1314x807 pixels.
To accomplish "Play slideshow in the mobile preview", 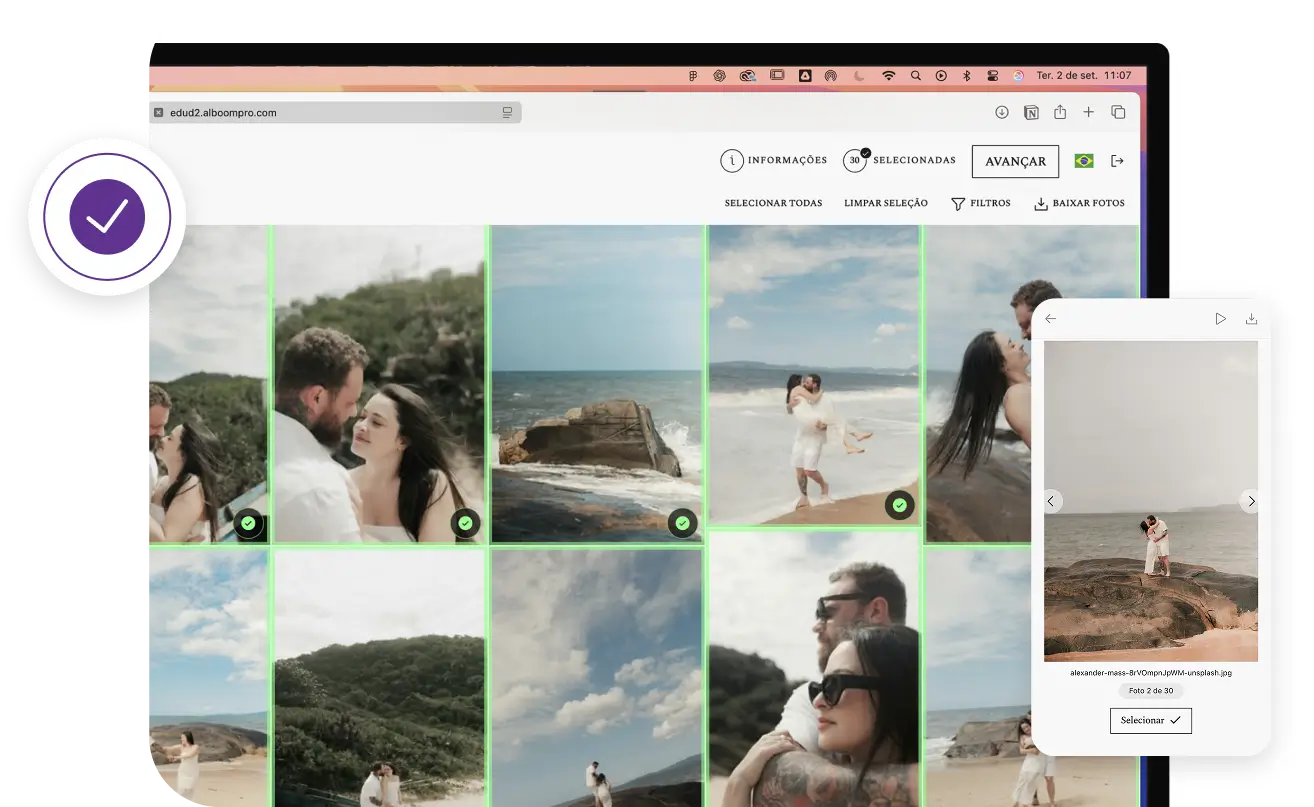I will tap(1220, 319).
